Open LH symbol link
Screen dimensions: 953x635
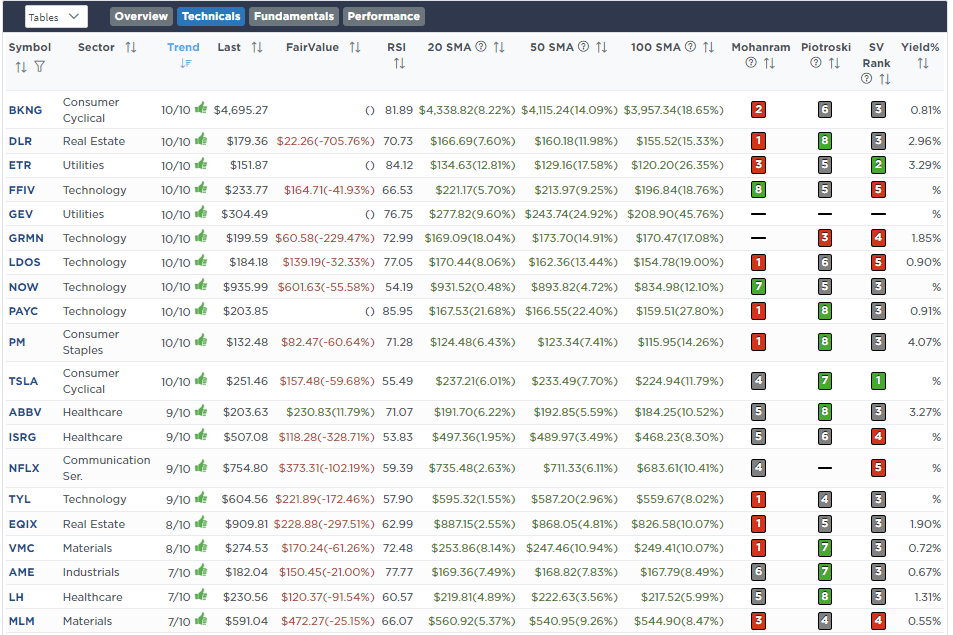click(x=16, y=597)
